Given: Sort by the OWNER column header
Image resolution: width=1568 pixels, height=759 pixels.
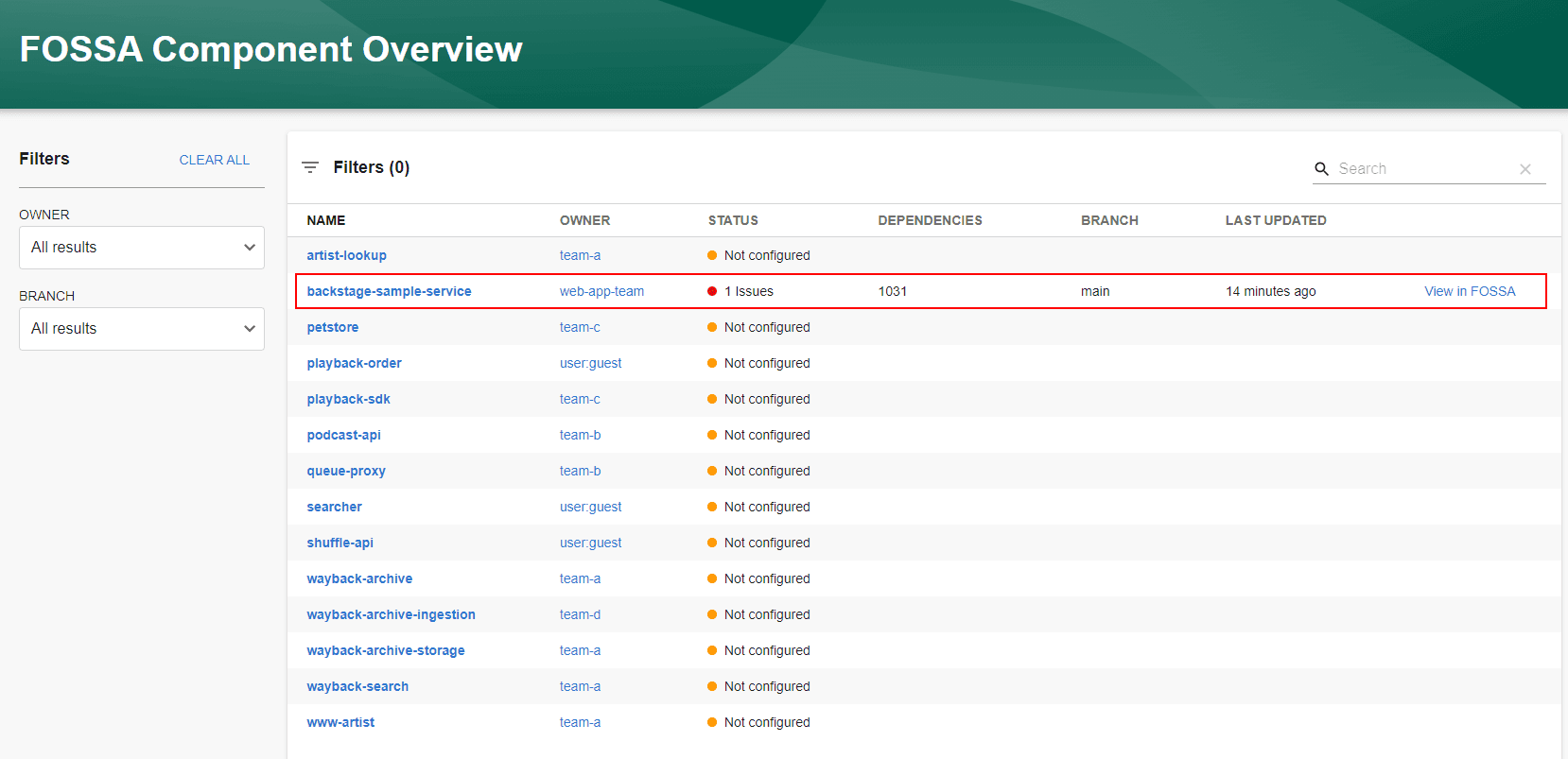Looking at the screenshot, I should pyautogui.click(x=584, y=220).
